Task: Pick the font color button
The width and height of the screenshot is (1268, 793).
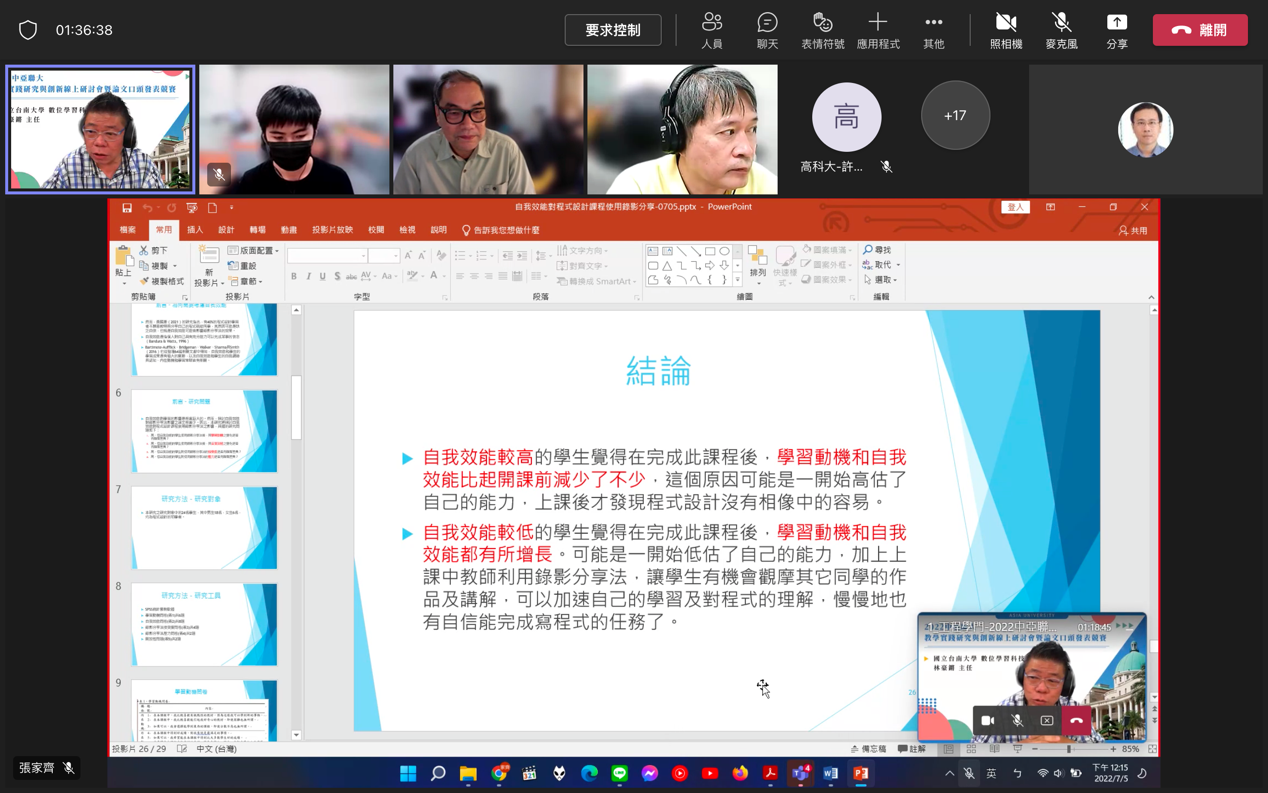Action: pyautogui.click(x=436, y=276)
